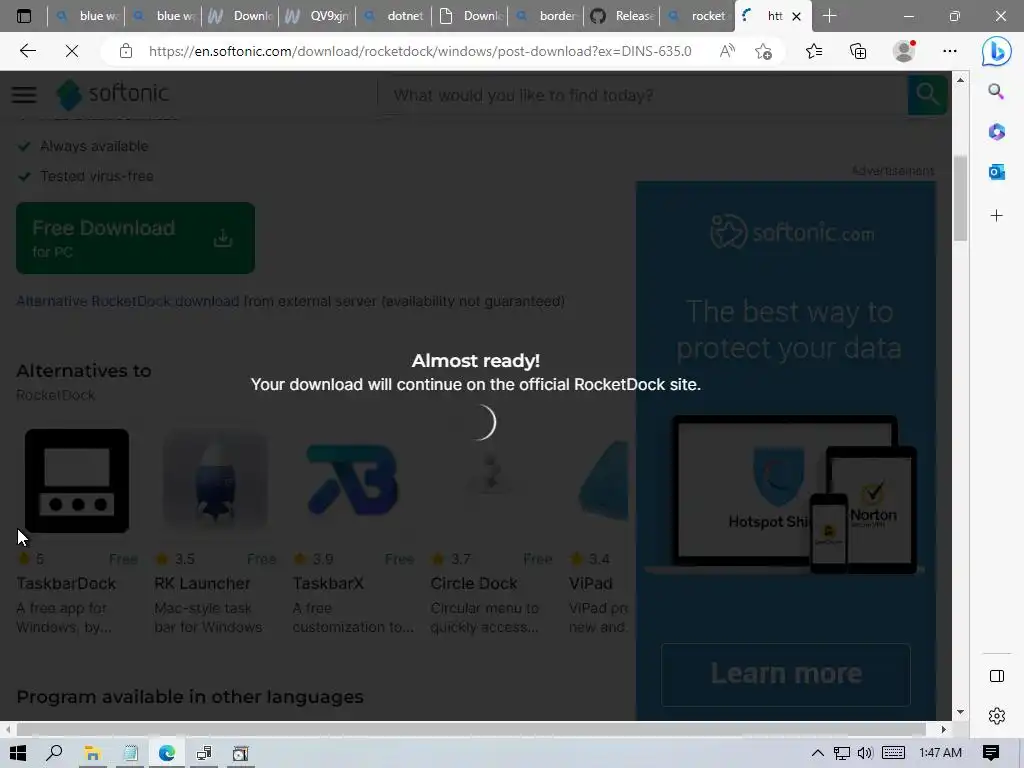This screenshot has width=1024, height=768.
Task: Click Learn more in the advertisement
Action: pos(786,674)
